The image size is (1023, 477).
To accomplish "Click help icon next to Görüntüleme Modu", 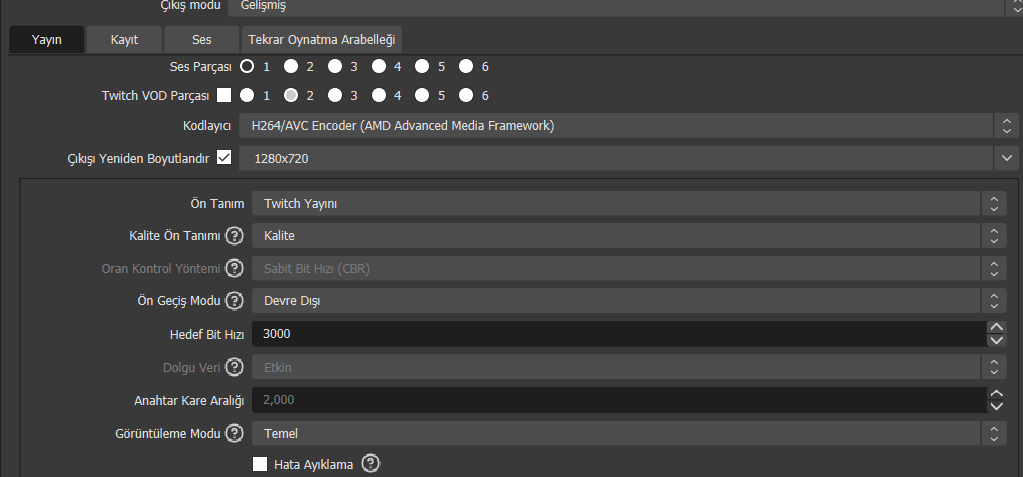I will click(x=235, y=433).
